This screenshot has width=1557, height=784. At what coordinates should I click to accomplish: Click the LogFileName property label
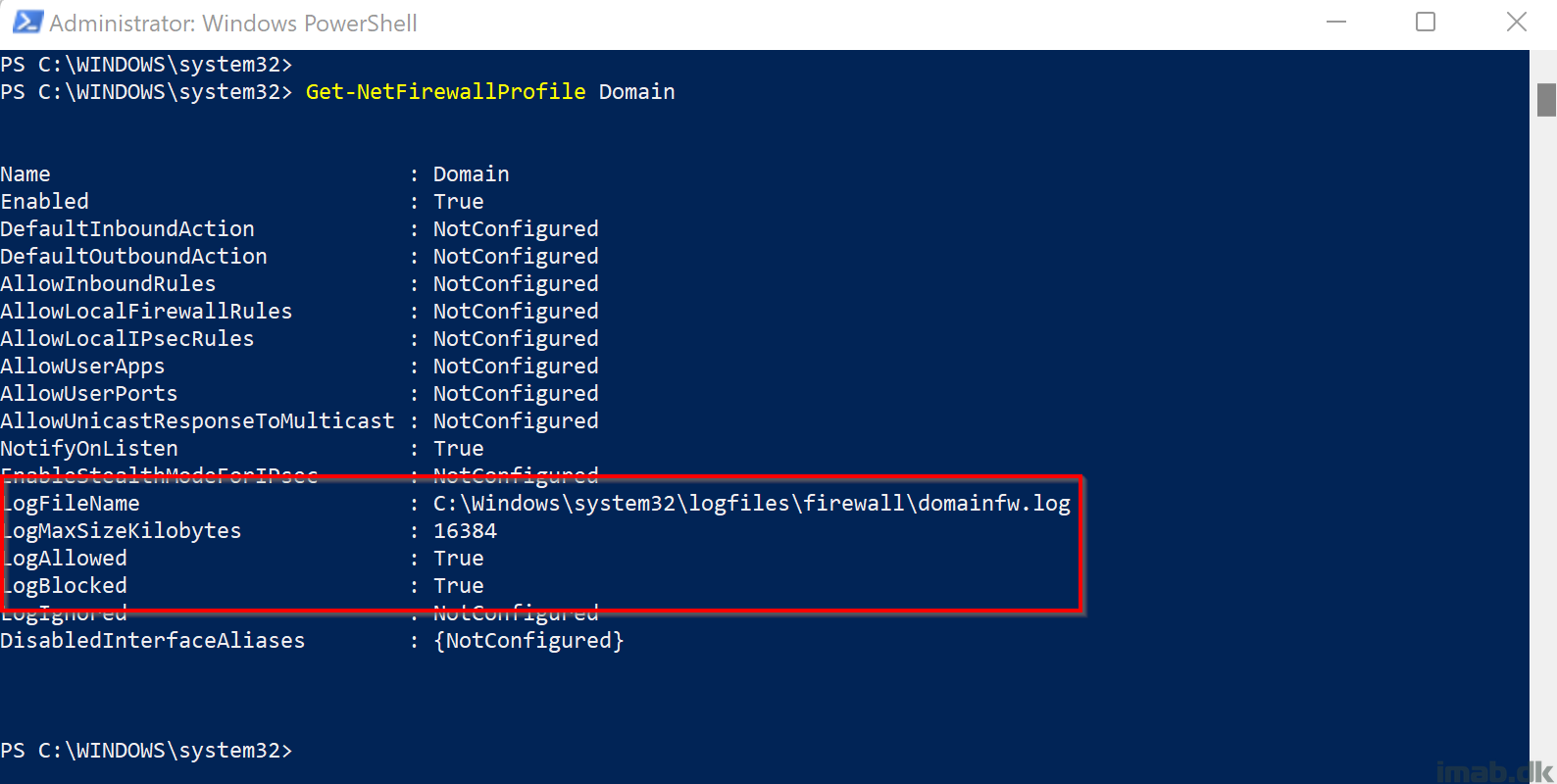tap(72, 504)
